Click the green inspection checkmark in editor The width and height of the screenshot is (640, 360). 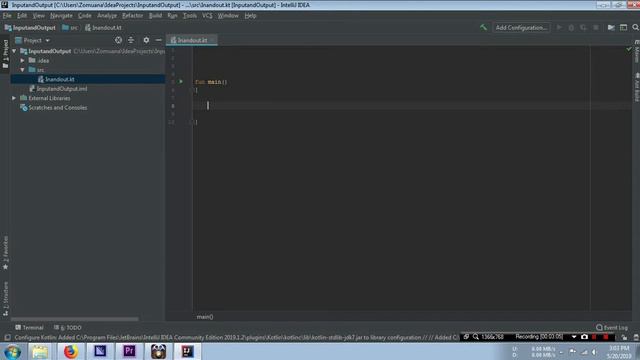point(629,49)
